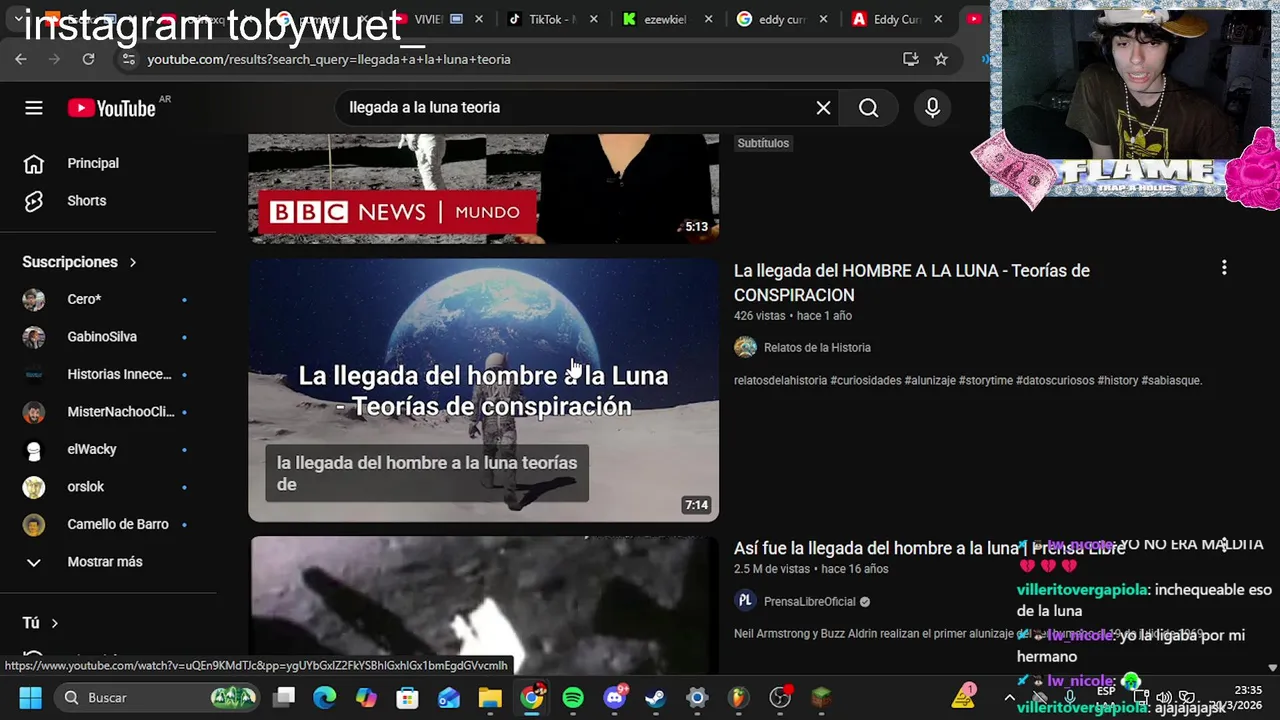The image size is (1280, 720).
Task: Open 'La llegada del hombre a la Luna' thumbnail
Action: coord(483,390)
